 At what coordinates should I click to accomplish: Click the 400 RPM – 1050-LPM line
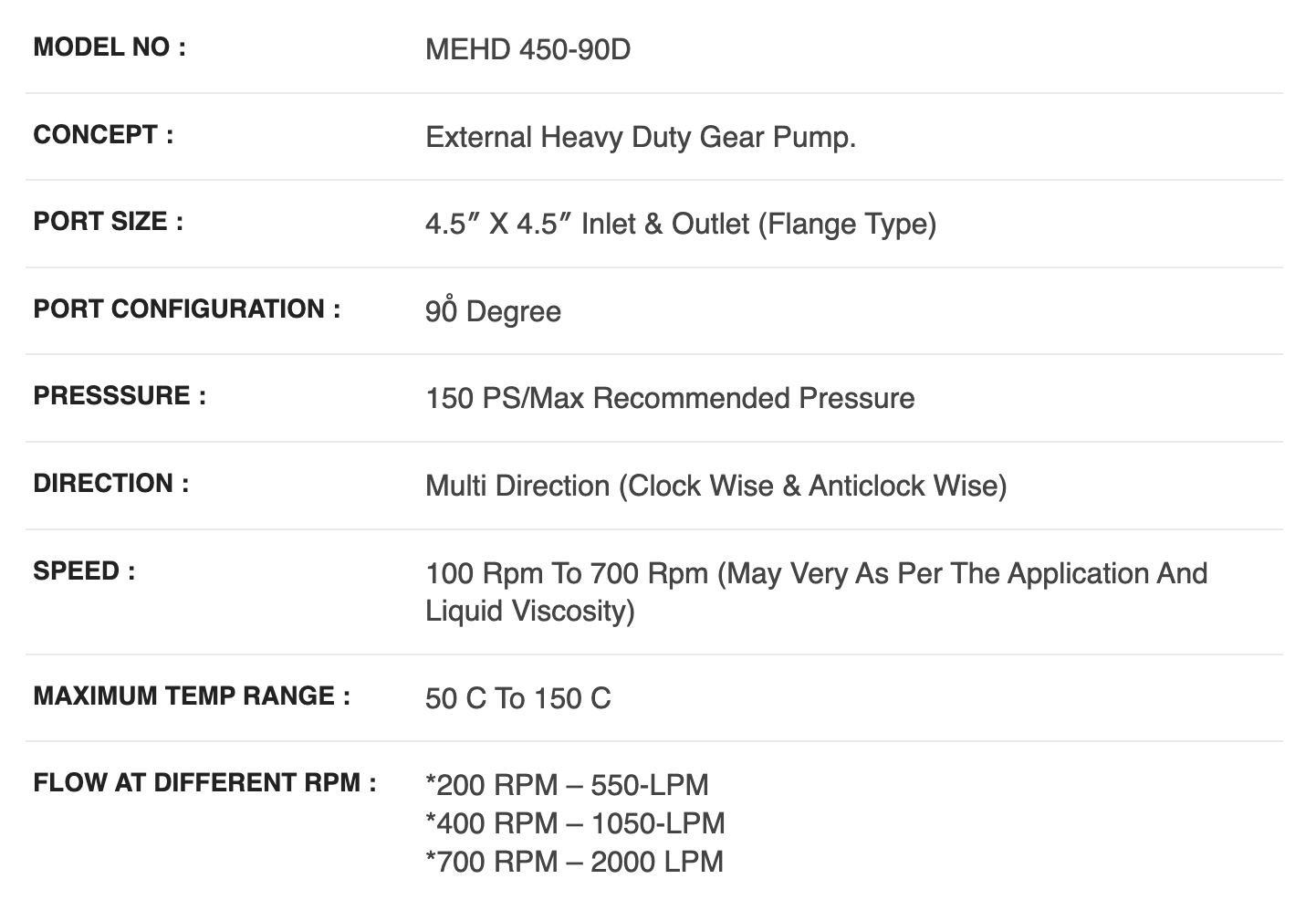[x=575, y=823]
